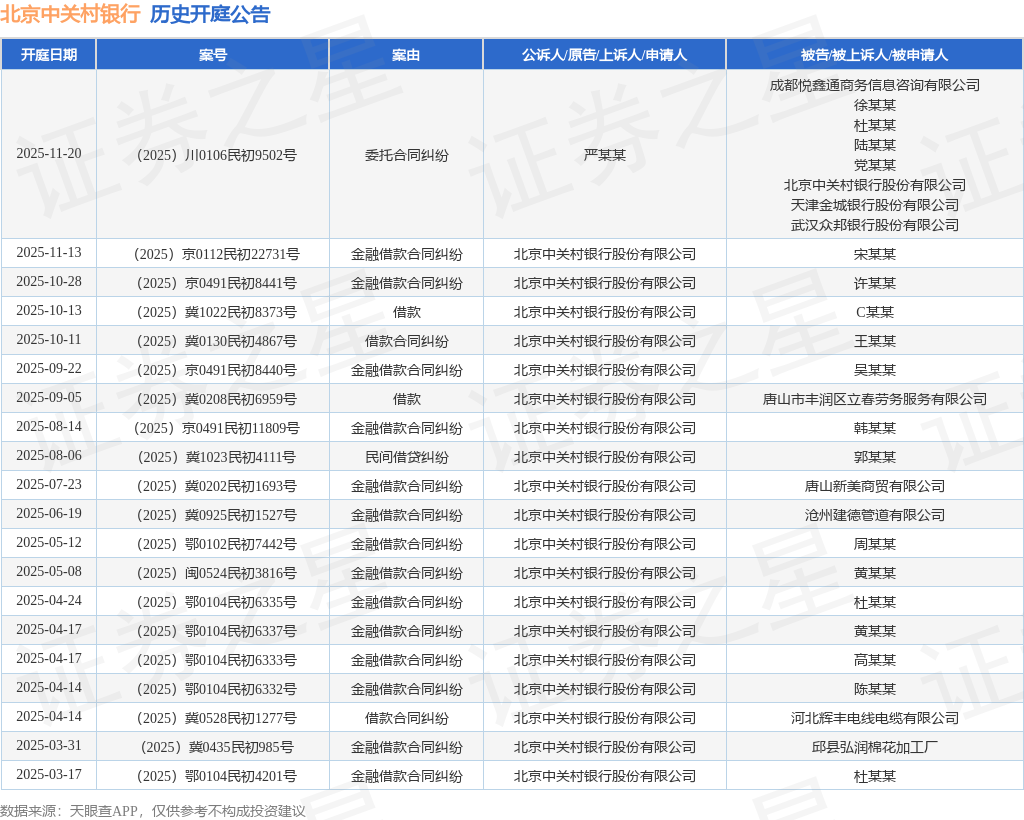
Task: Click date cell 2025-04-24
Action: click(x=49, y=601)
